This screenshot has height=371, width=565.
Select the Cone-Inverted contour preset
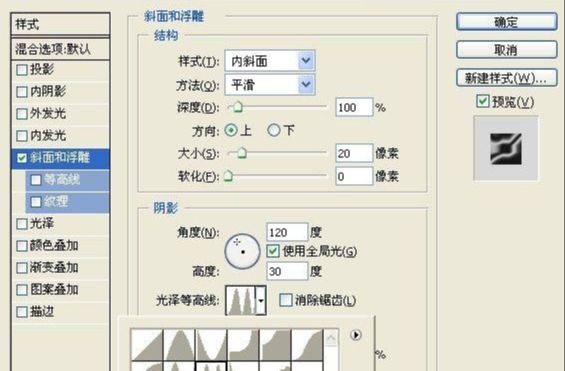tap(211, 345)
